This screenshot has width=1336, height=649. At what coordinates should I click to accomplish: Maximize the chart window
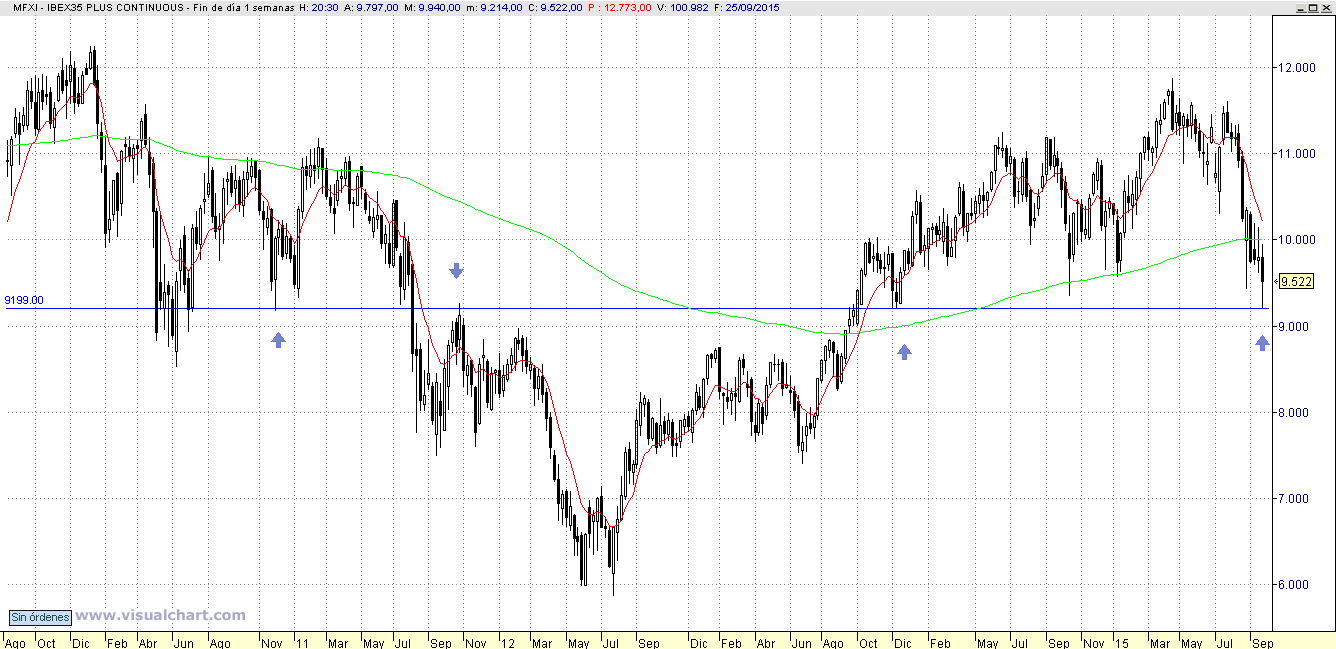coord(1314,7)
